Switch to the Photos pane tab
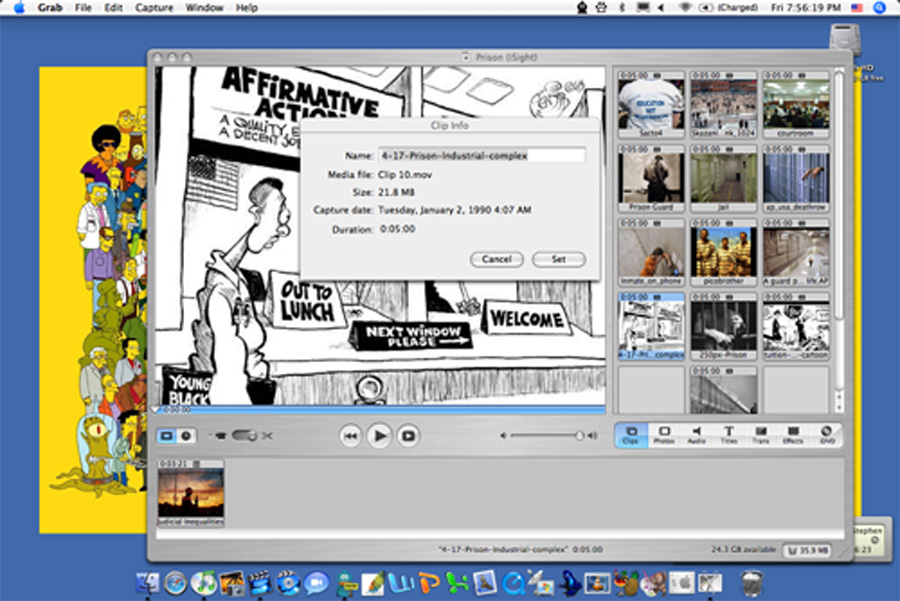The image size is (900, 601). (664, 435)
